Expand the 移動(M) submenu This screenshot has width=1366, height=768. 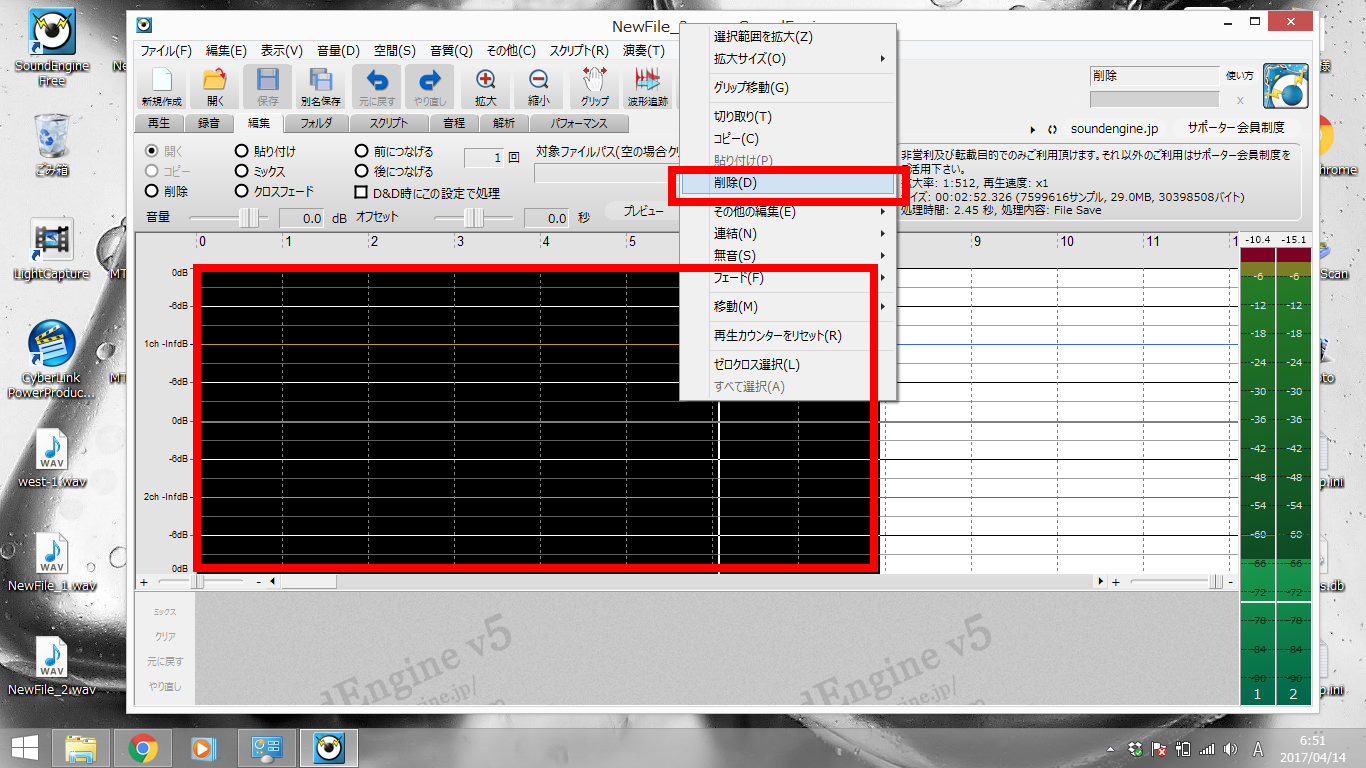[x=788, y=307]
